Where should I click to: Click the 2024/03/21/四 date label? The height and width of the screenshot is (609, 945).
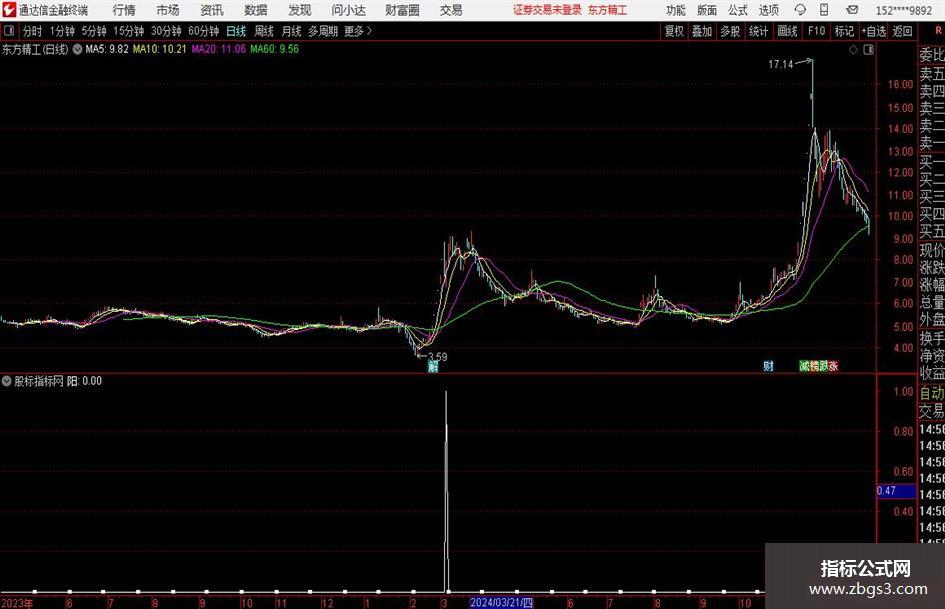pyautogui.click(x=501, y=602)
